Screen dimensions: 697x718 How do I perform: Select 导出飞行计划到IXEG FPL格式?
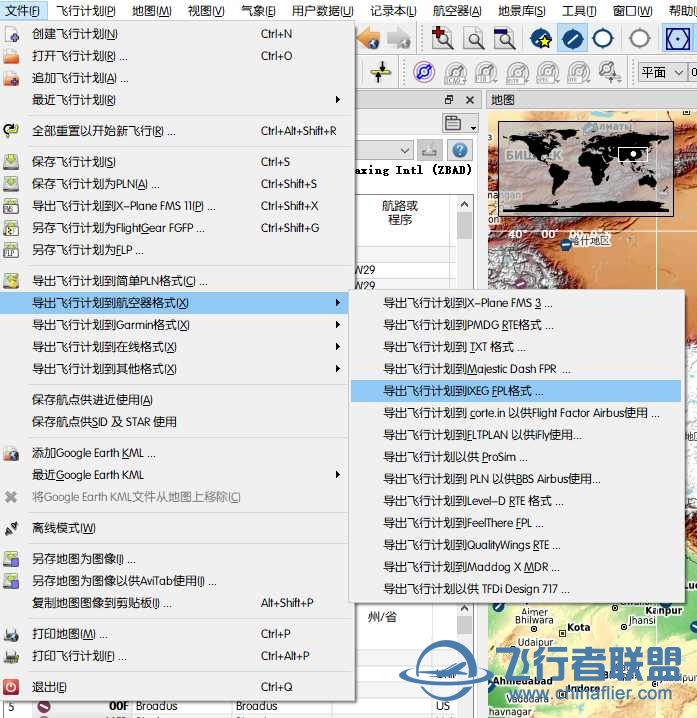point(516,391)
